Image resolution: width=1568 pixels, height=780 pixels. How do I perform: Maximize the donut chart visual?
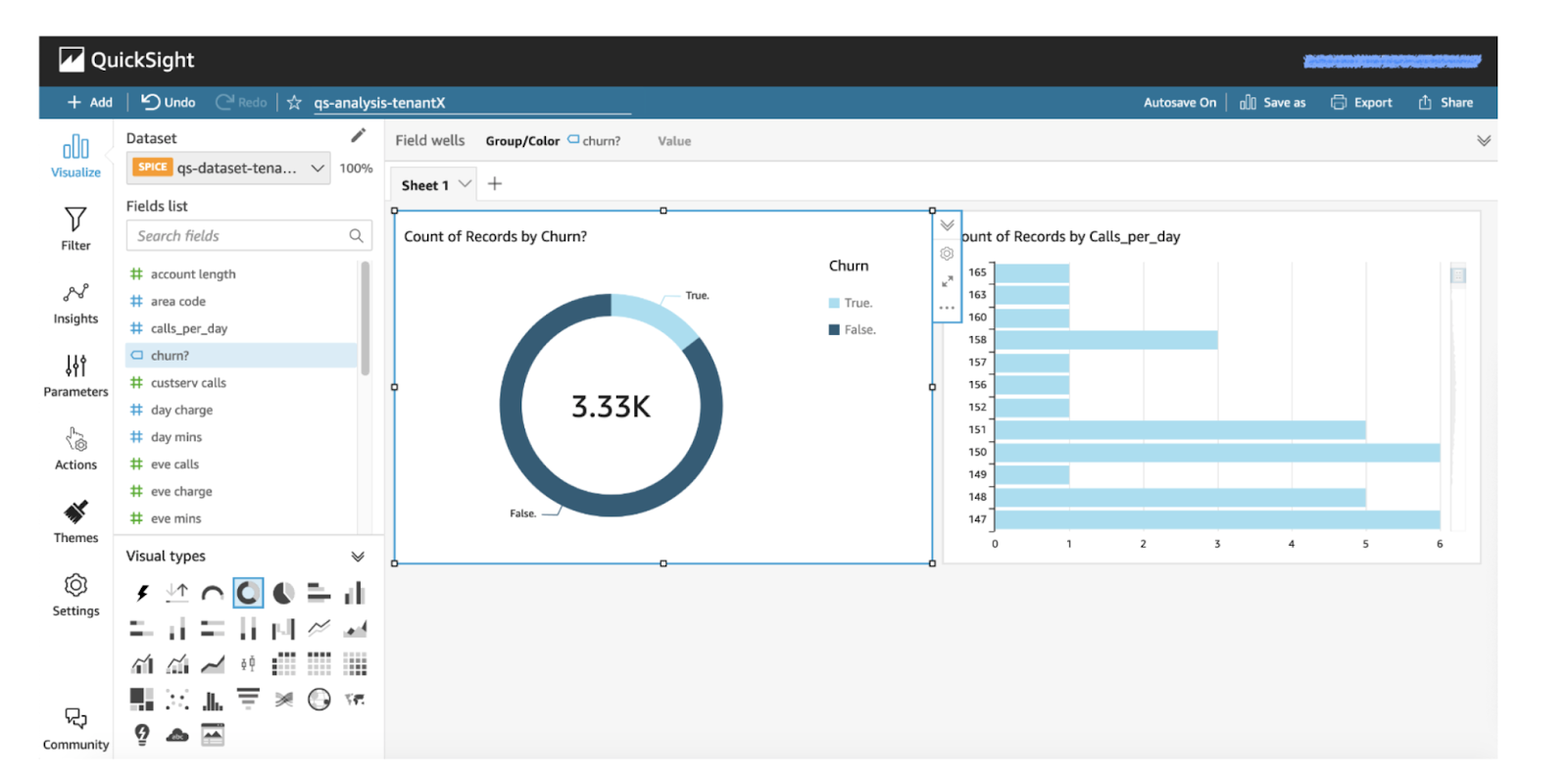pyautogui.click(x=947, y=281)
